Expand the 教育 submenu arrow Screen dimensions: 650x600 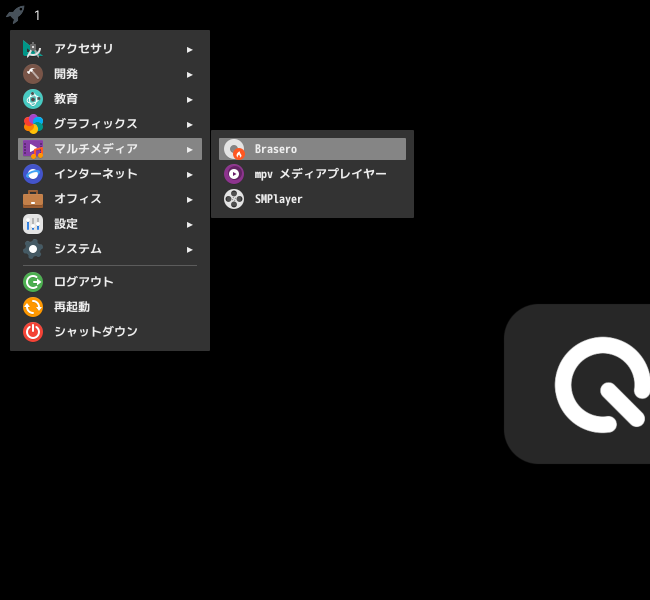[189, 100]
